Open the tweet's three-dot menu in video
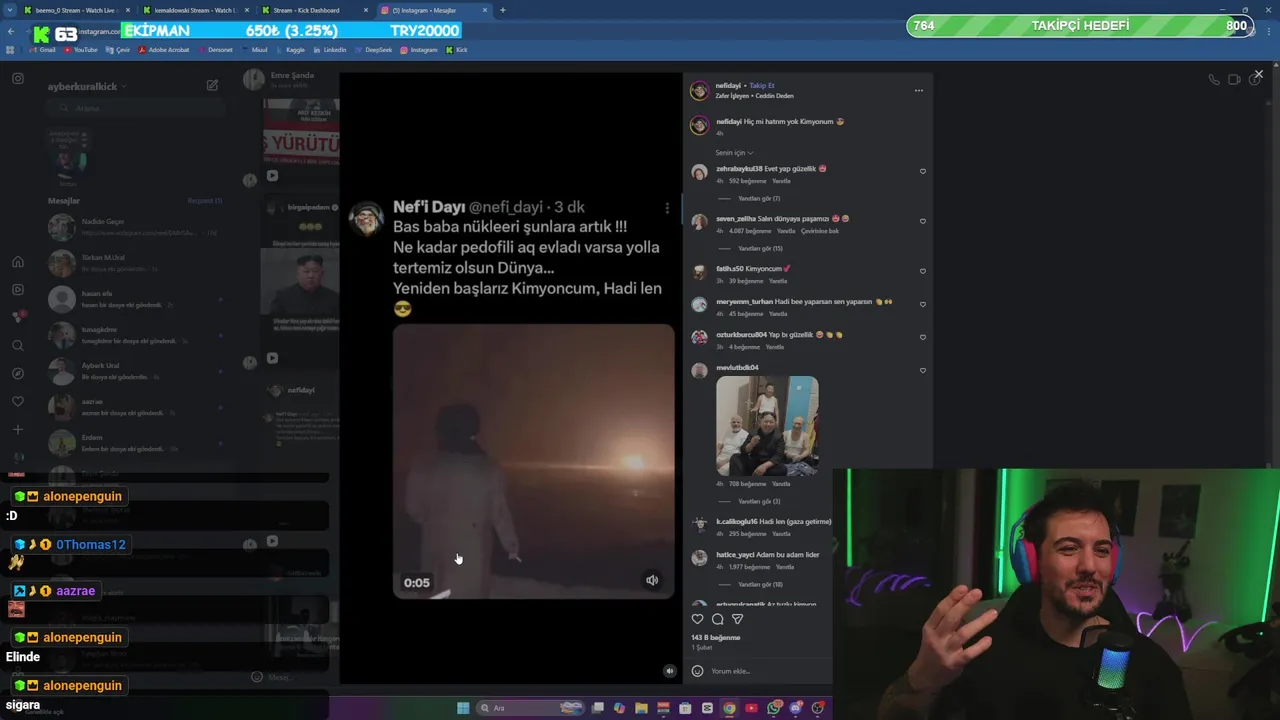The width and height of the screenshot is (1280, 720). 667,208
